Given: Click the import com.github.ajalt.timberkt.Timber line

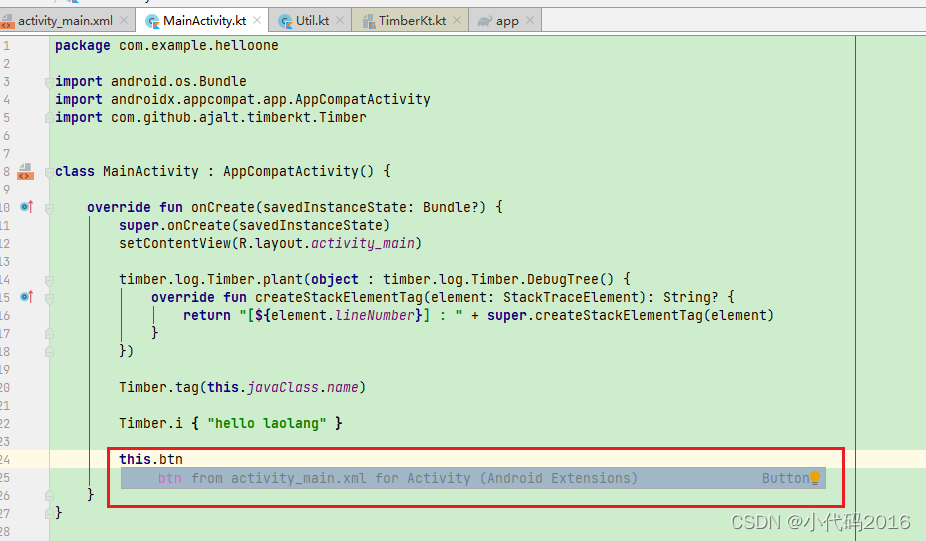Looking at the screenshot, I should (x=211, y=118).
